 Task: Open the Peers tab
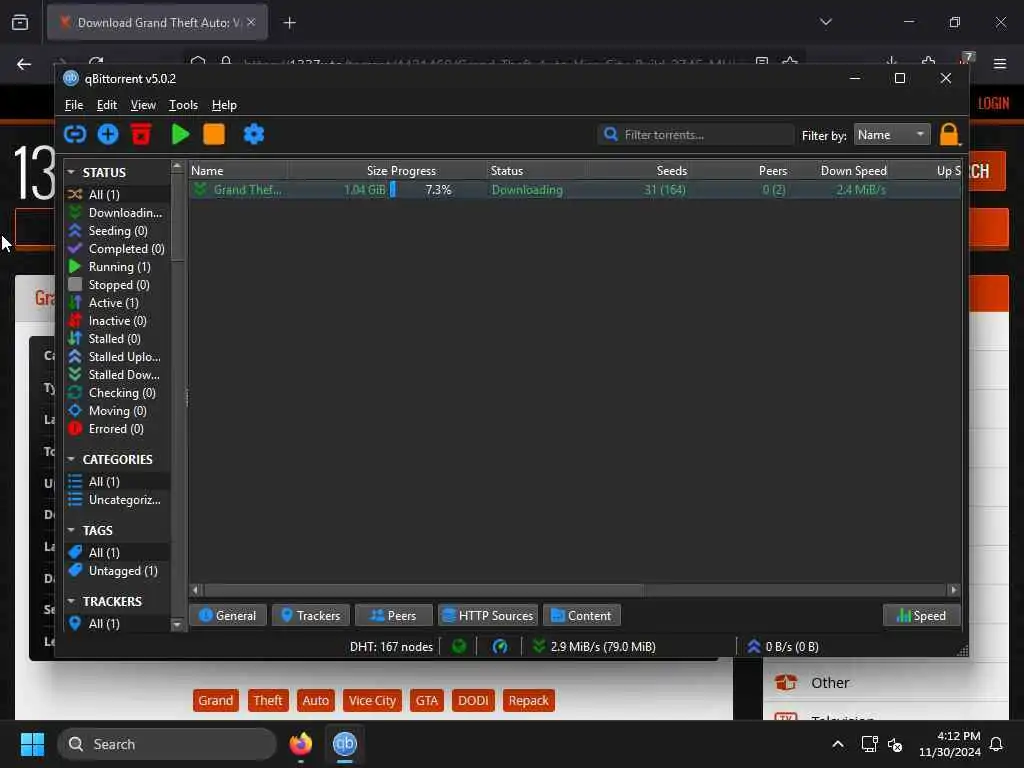tap(394, 615)
